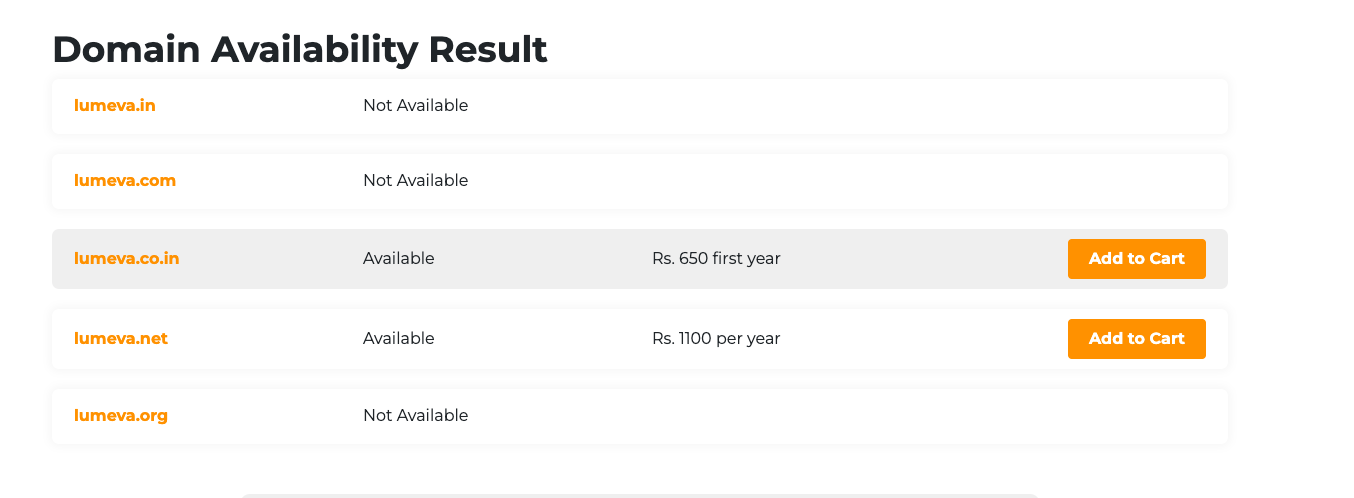Screen dimensions: 1354x498
Task: Select the lumeva.co.in domain link
Action: 127,258
